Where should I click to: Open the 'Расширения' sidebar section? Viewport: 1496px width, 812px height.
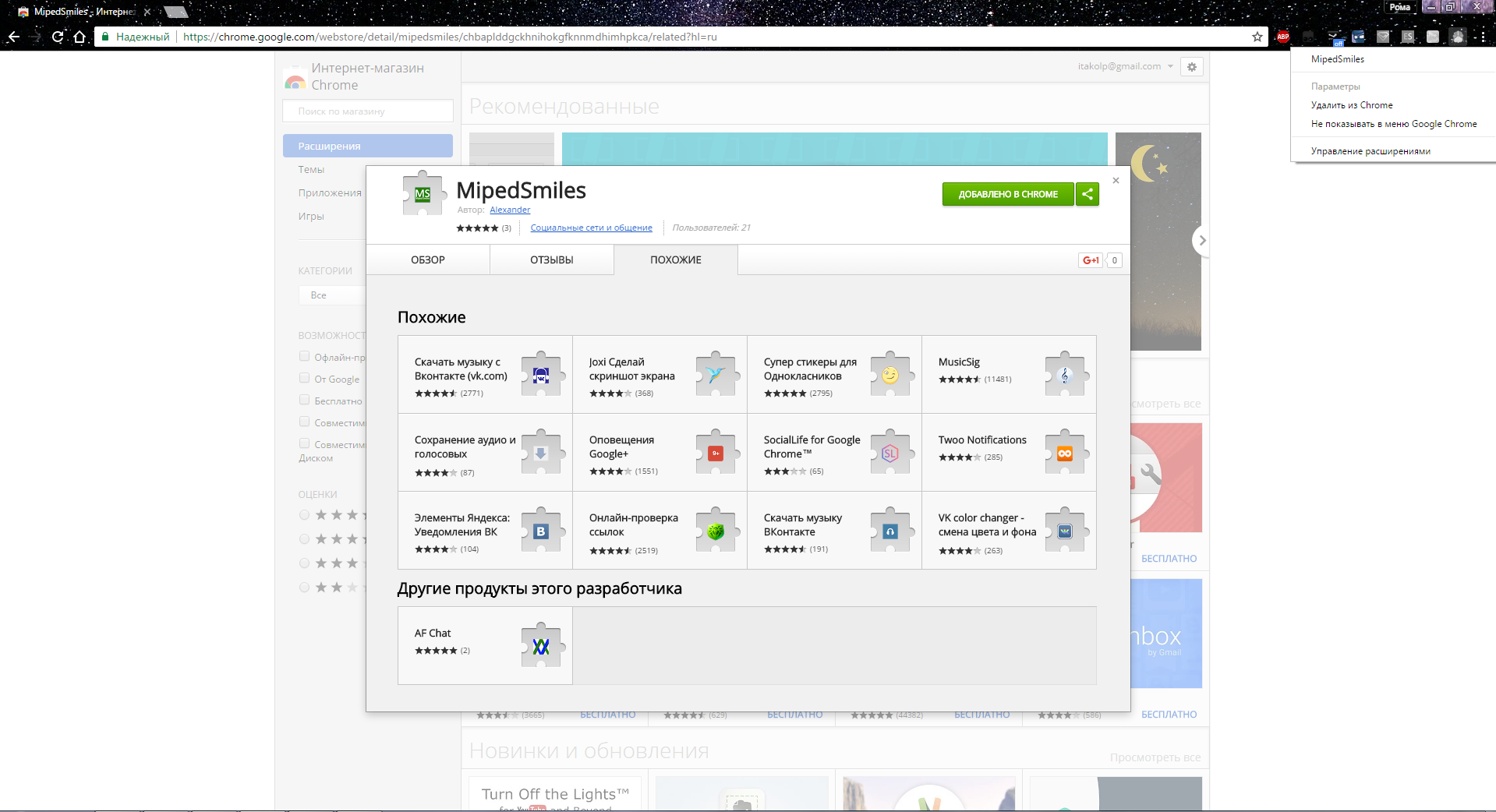click(x=368, y=146)
